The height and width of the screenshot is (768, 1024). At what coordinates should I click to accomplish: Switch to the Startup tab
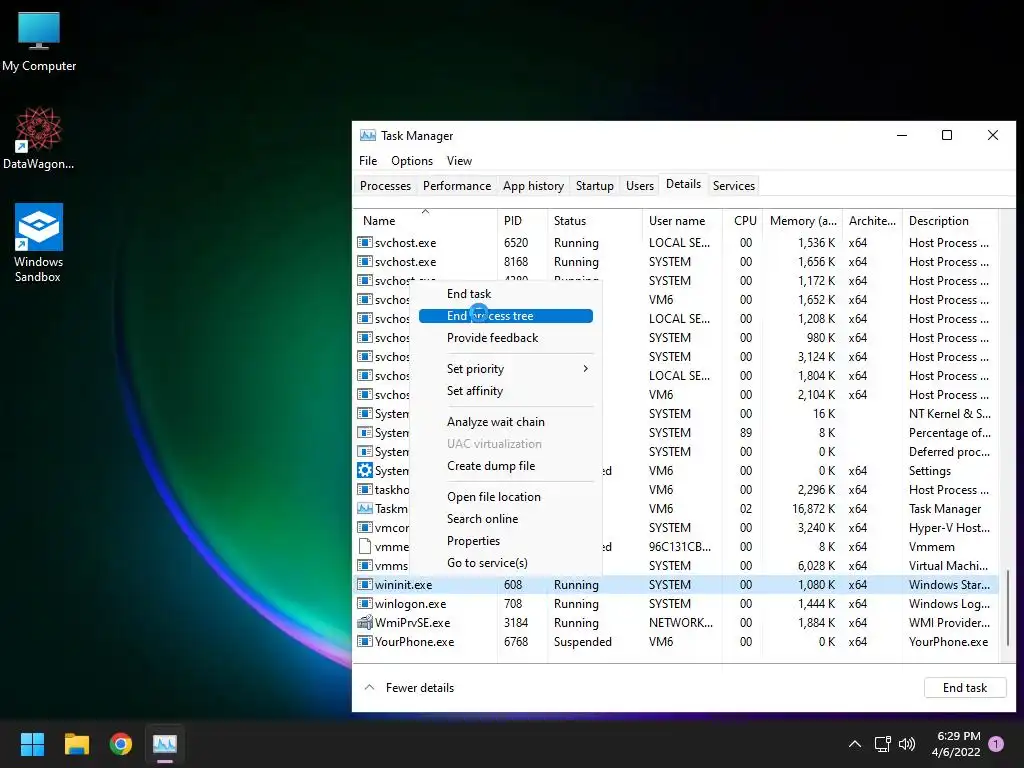point(594,185)
